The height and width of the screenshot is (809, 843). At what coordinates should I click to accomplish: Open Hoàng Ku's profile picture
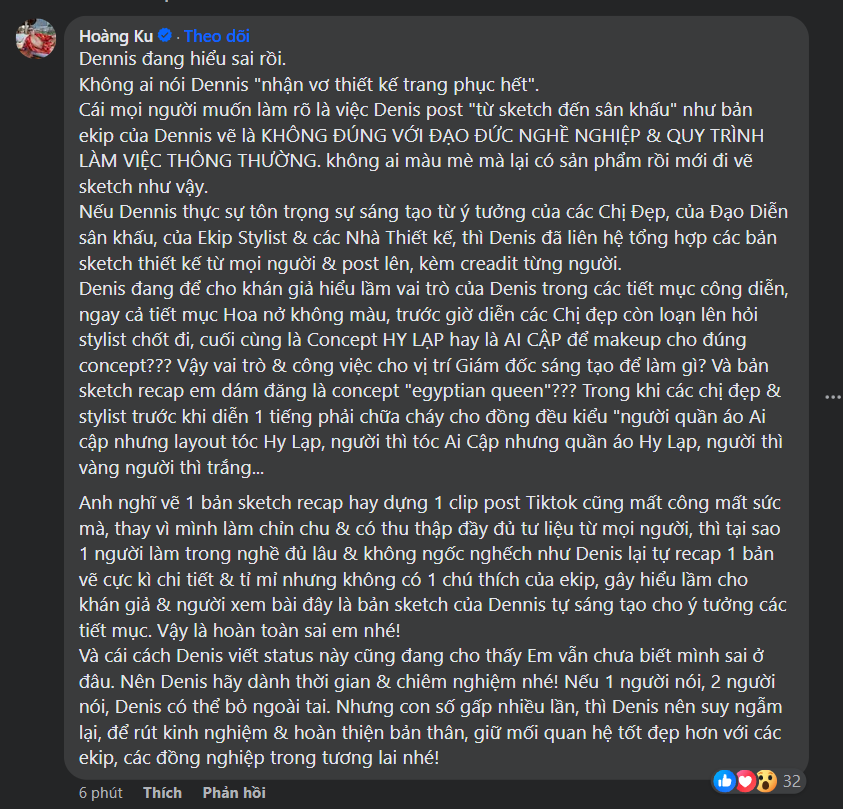coord(35,39)
